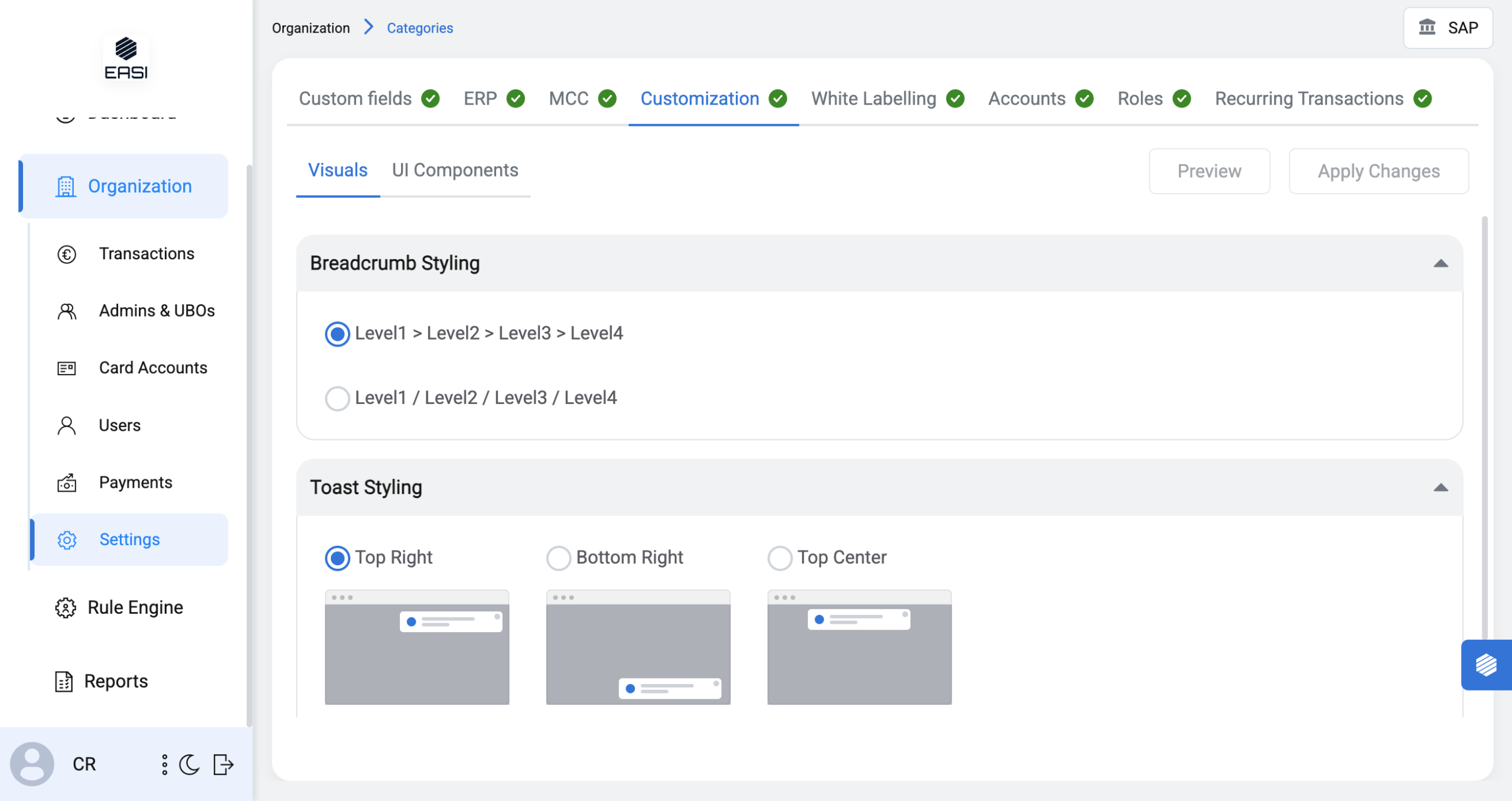The height and width of the screenshot is (801, 1512).
Task: Click the EASI logo icon
Action: tap(126, 58)
